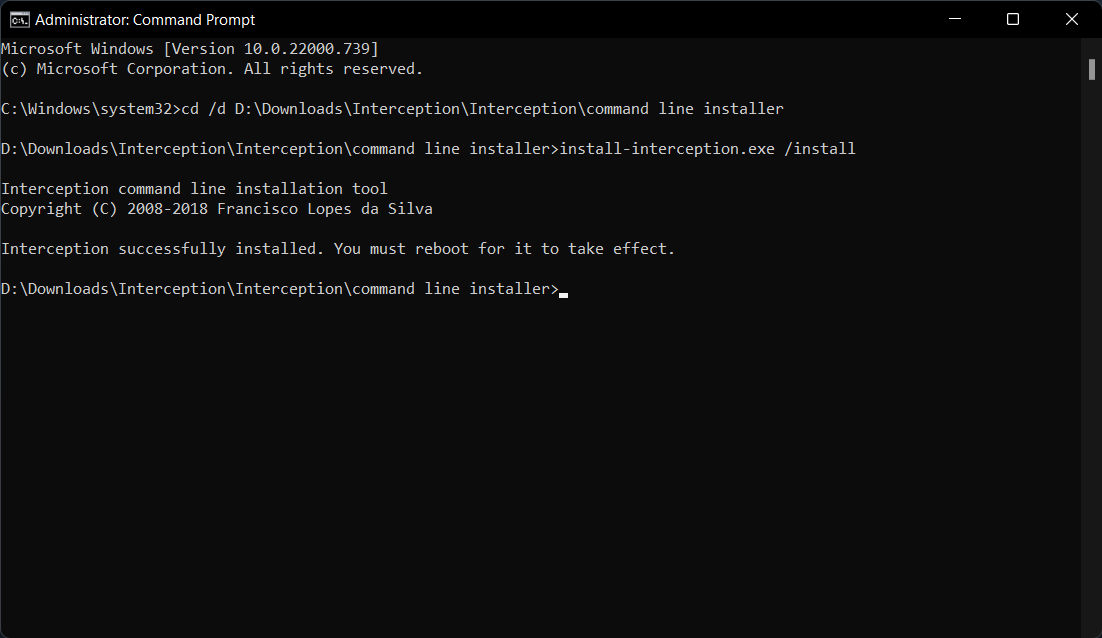The width and height of the screenshot is (1102, 638).
Task: Click the "C:\Windows\system32>" prompt text
Action: point(89,109)
